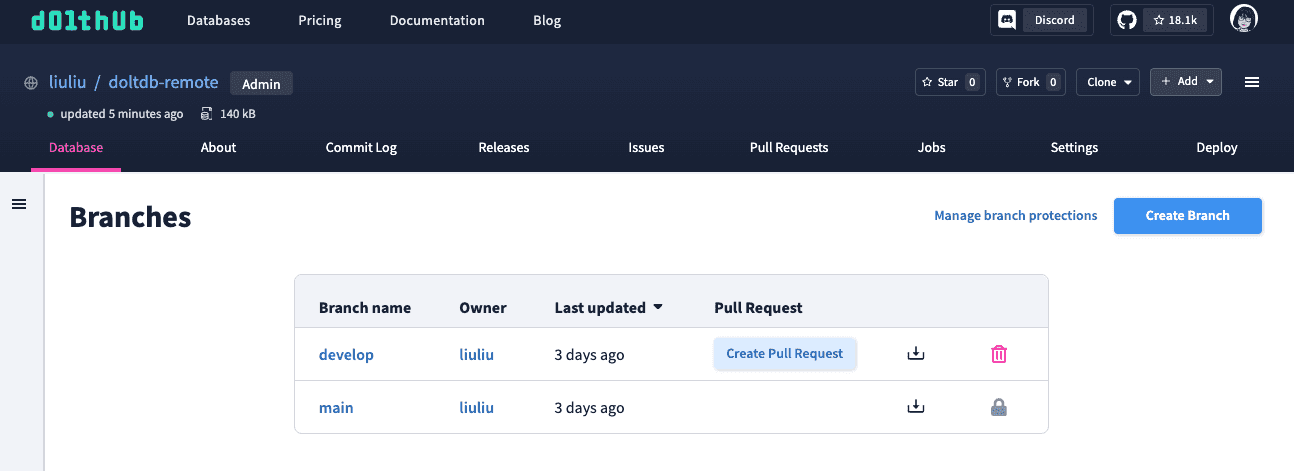
Task: Download the main branch
Action: click(915, 407)
